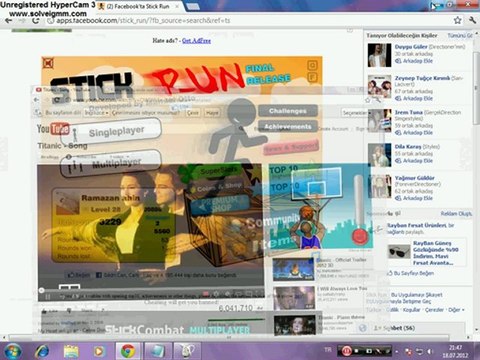480x360 pixels.
Task: Expand the "Seçenekler" options dropdown
Action: 356,113
